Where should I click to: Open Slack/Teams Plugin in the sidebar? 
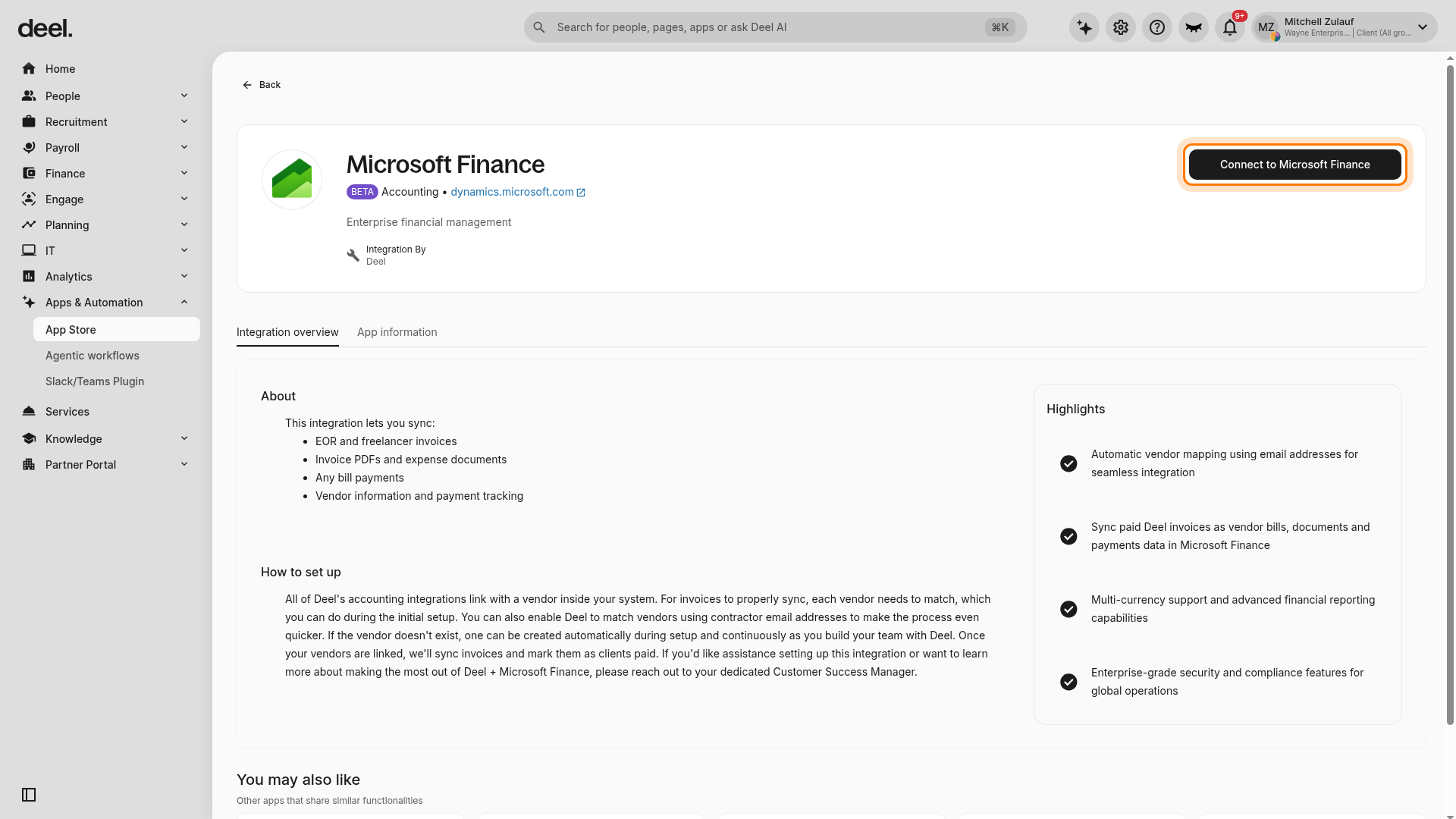click(x=117, y=381)
